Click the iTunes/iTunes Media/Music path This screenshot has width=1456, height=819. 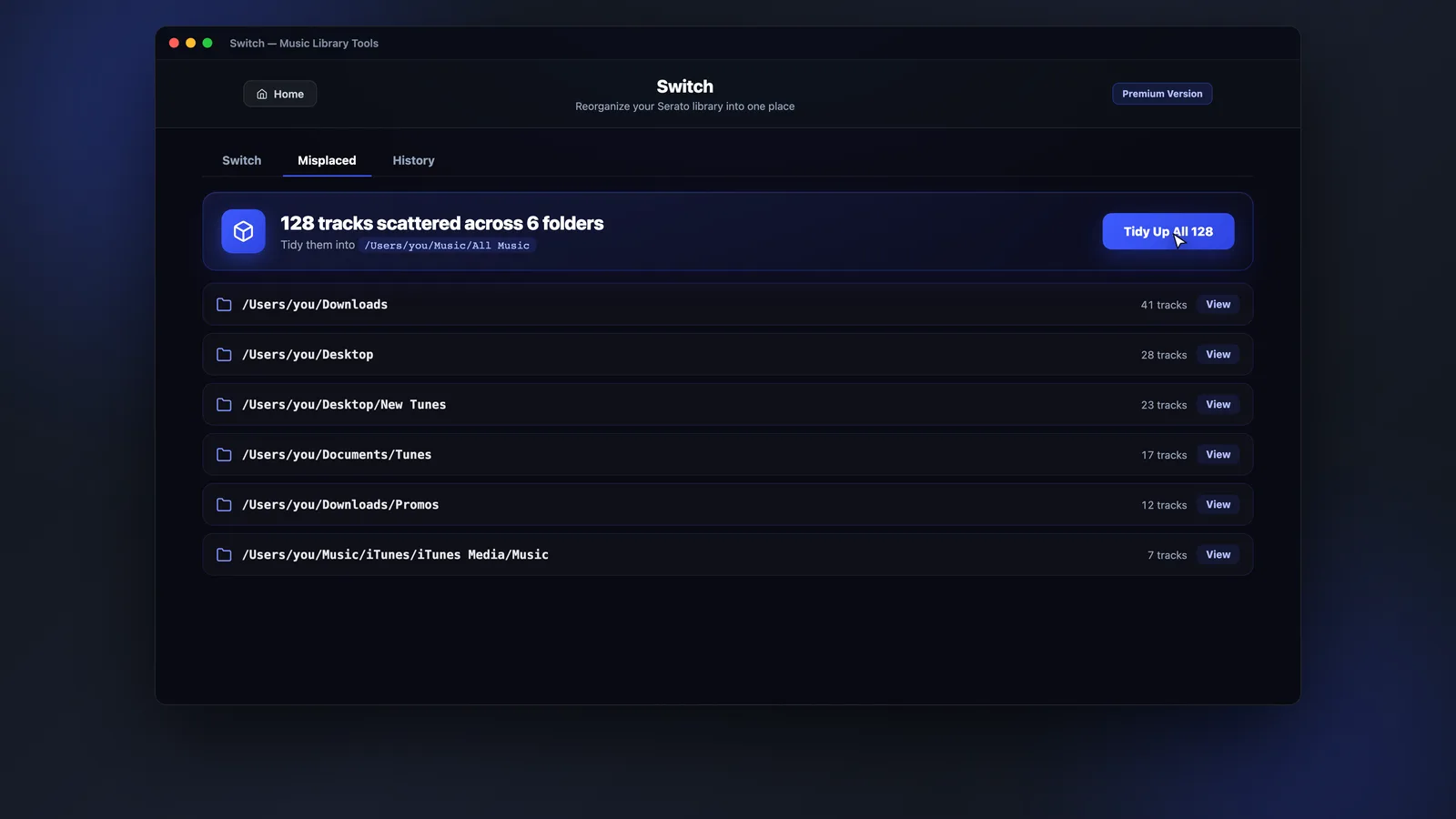[x=395, y=555]
